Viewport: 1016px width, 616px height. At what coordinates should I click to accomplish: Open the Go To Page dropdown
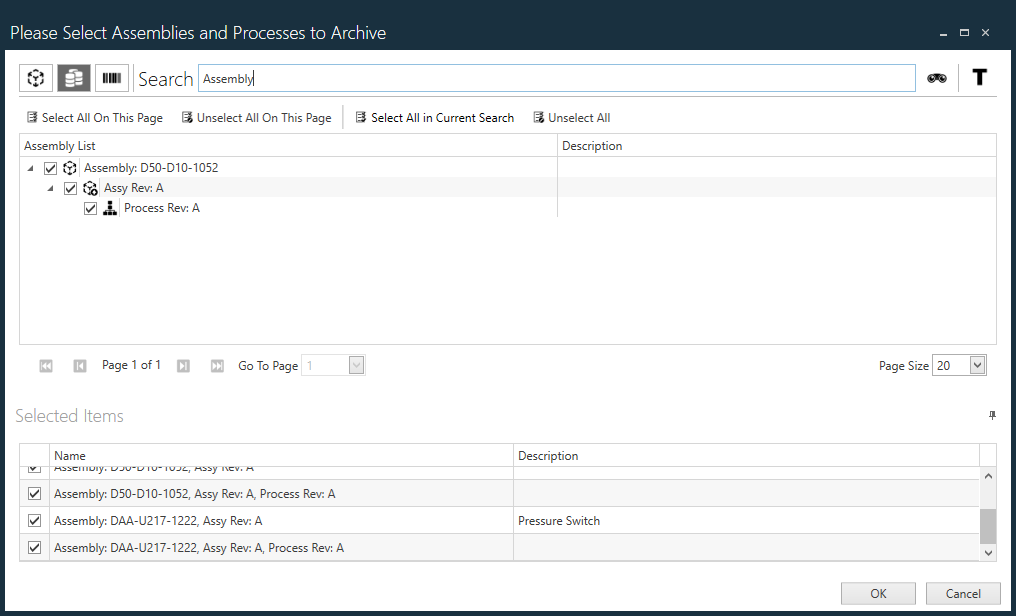click(354, 365)
